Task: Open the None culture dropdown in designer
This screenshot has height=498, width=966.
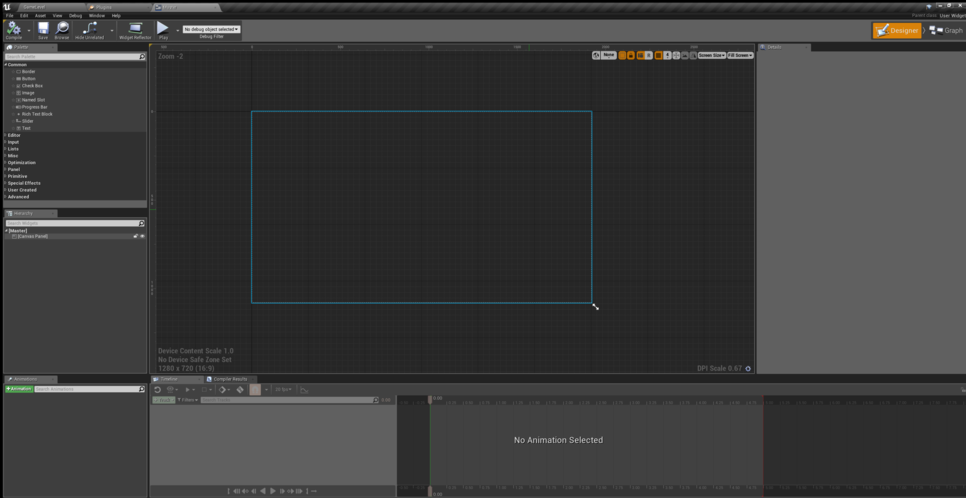Action: 609,55
